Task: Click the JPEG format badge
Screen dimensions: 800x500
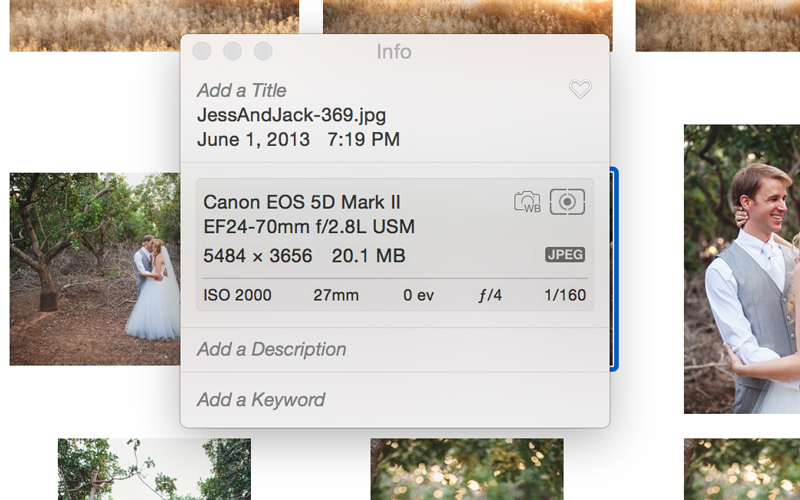Action: [565, 255]
